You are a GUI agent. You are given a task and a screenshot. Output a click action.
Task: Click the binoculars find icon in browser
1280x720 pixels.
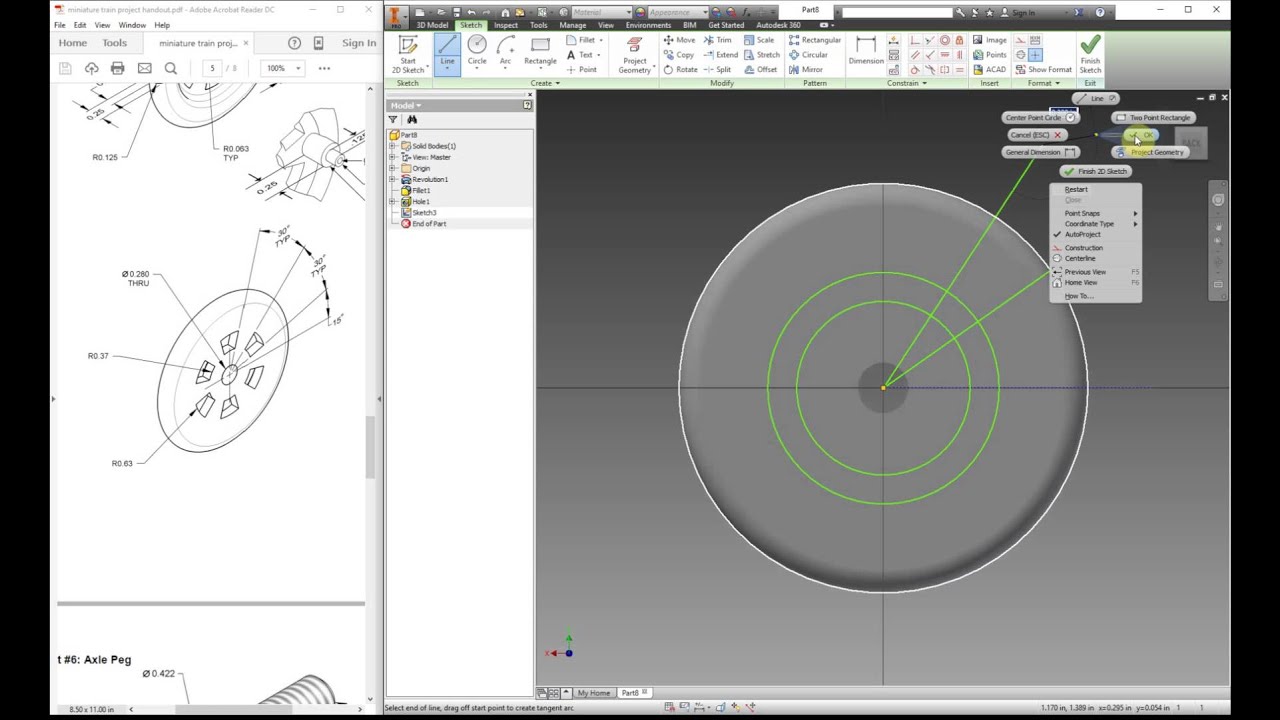tap(411, 119)
